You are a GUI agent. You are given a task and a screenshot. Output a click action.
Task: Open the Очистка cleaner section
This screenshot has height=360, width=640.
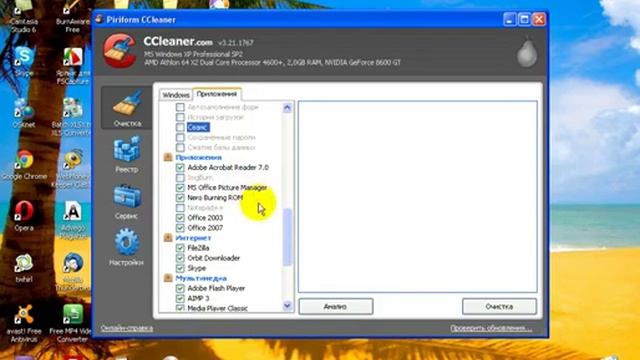(x=127, y=108)
